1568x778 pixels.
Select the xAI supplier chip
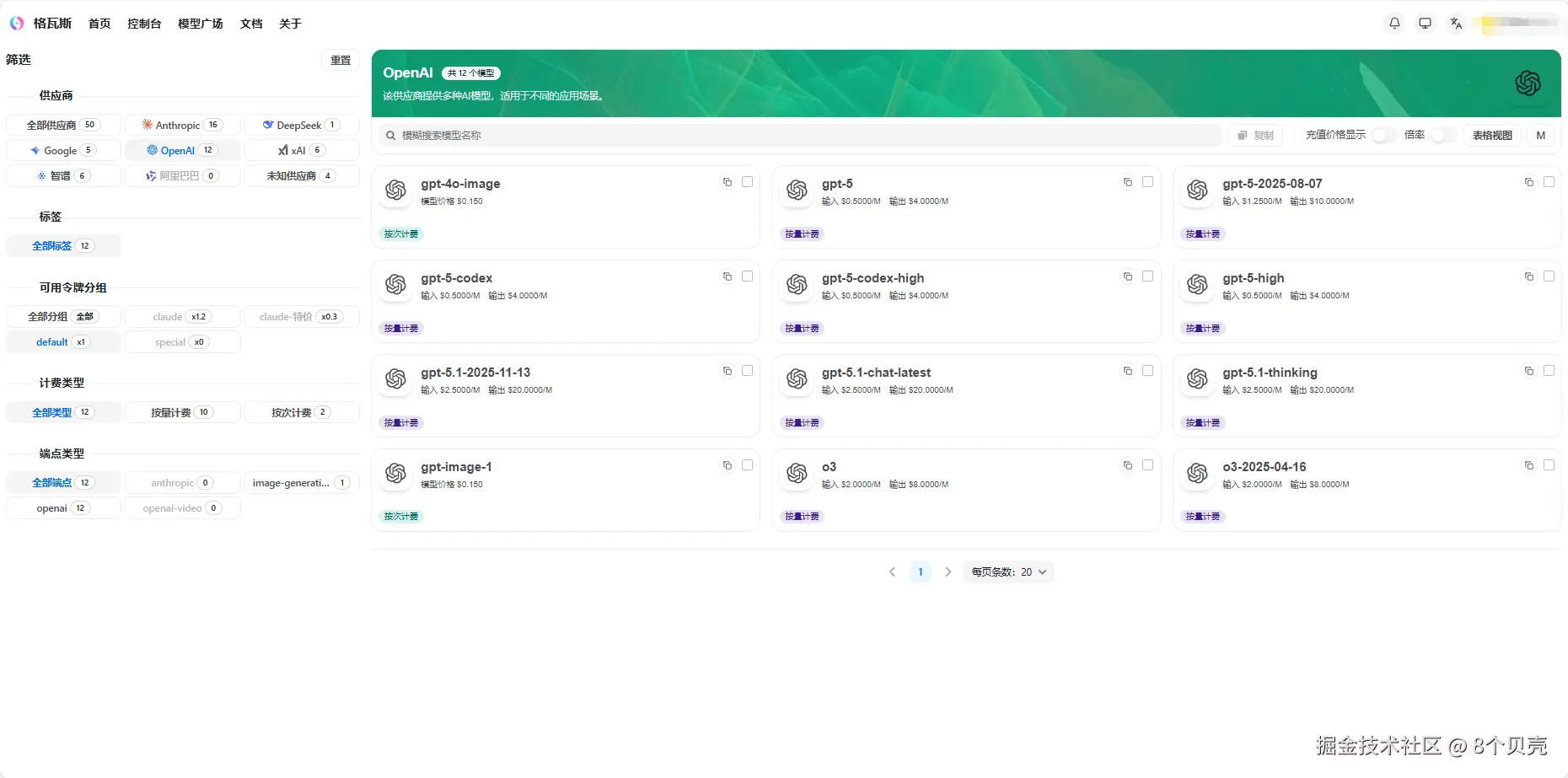point(301,150)
